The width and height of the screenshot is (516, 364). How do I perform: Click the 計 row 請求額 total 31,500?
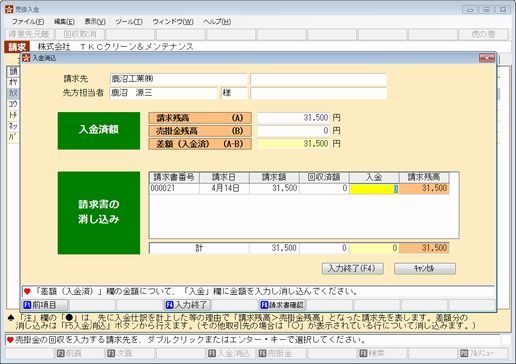click(x=274, y=248)
